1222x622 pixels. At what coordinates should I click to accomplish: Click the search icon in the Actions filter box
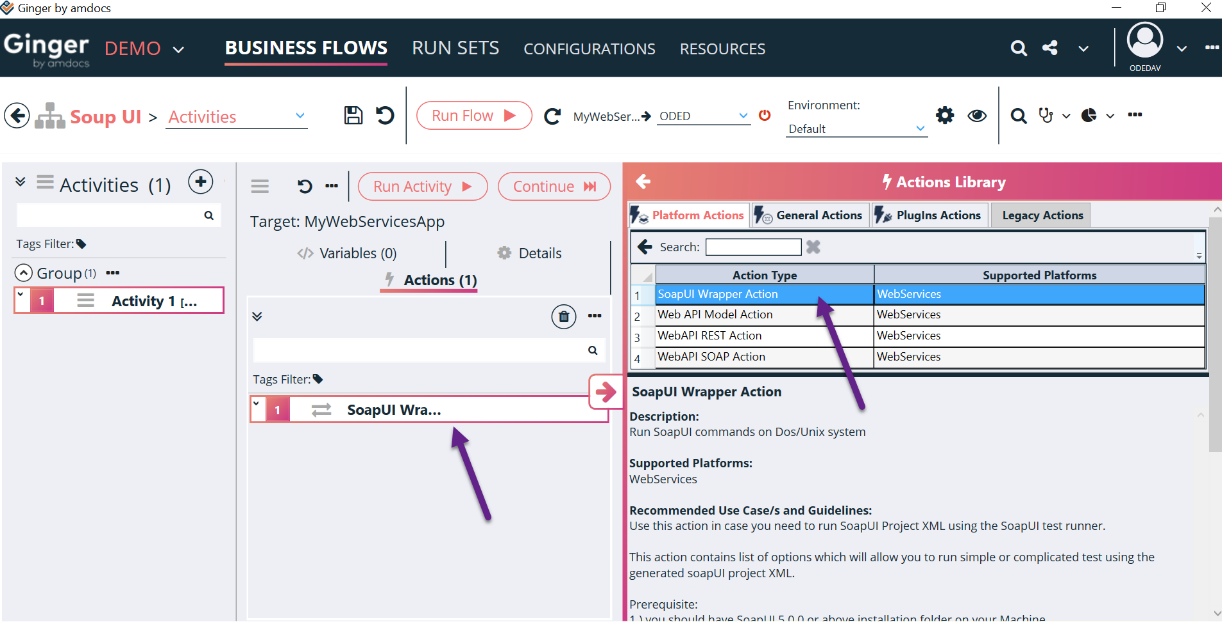pos(593,350)
